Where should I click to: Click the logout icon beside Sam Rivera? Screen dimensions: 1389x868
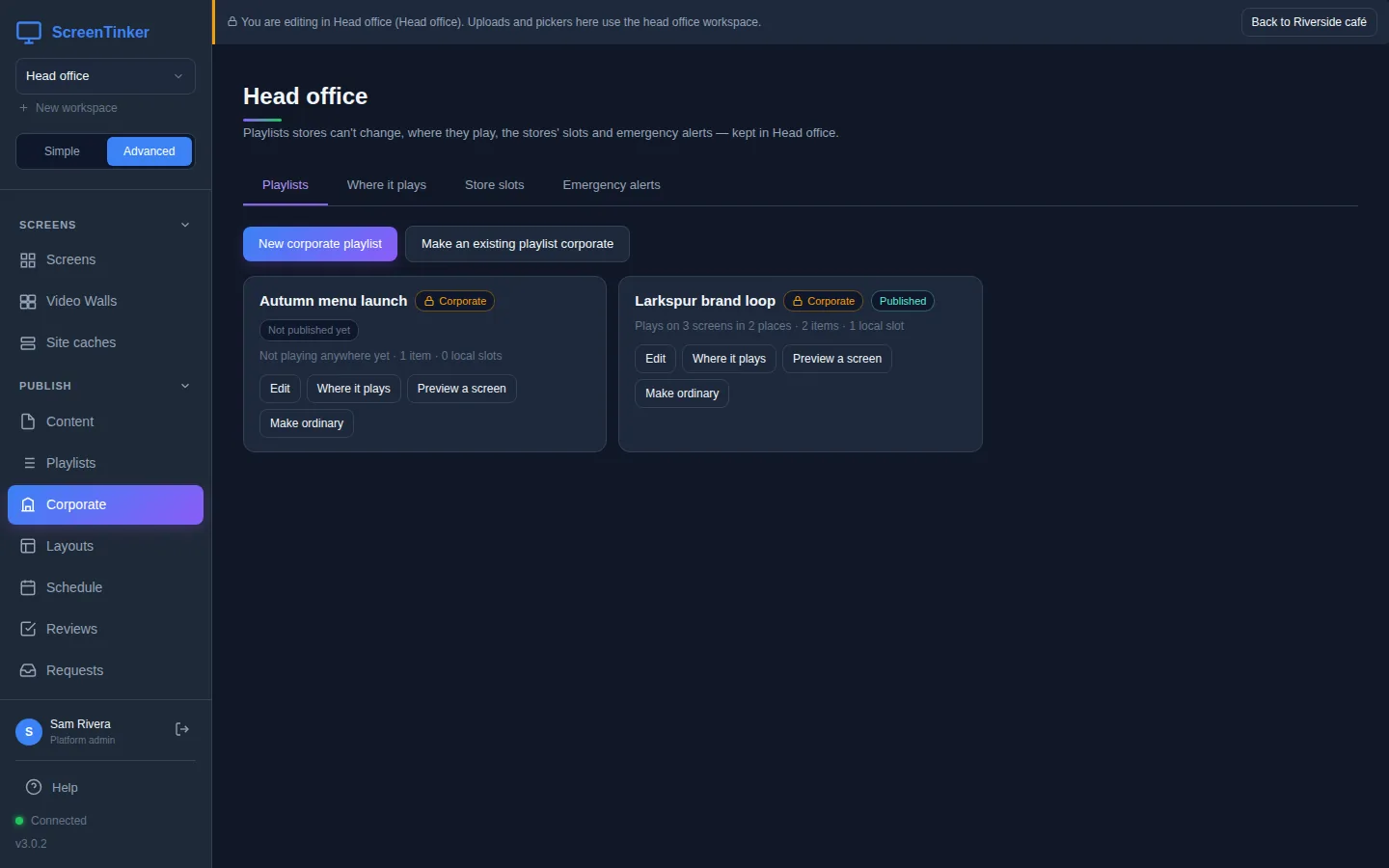(x=181, y=730)
